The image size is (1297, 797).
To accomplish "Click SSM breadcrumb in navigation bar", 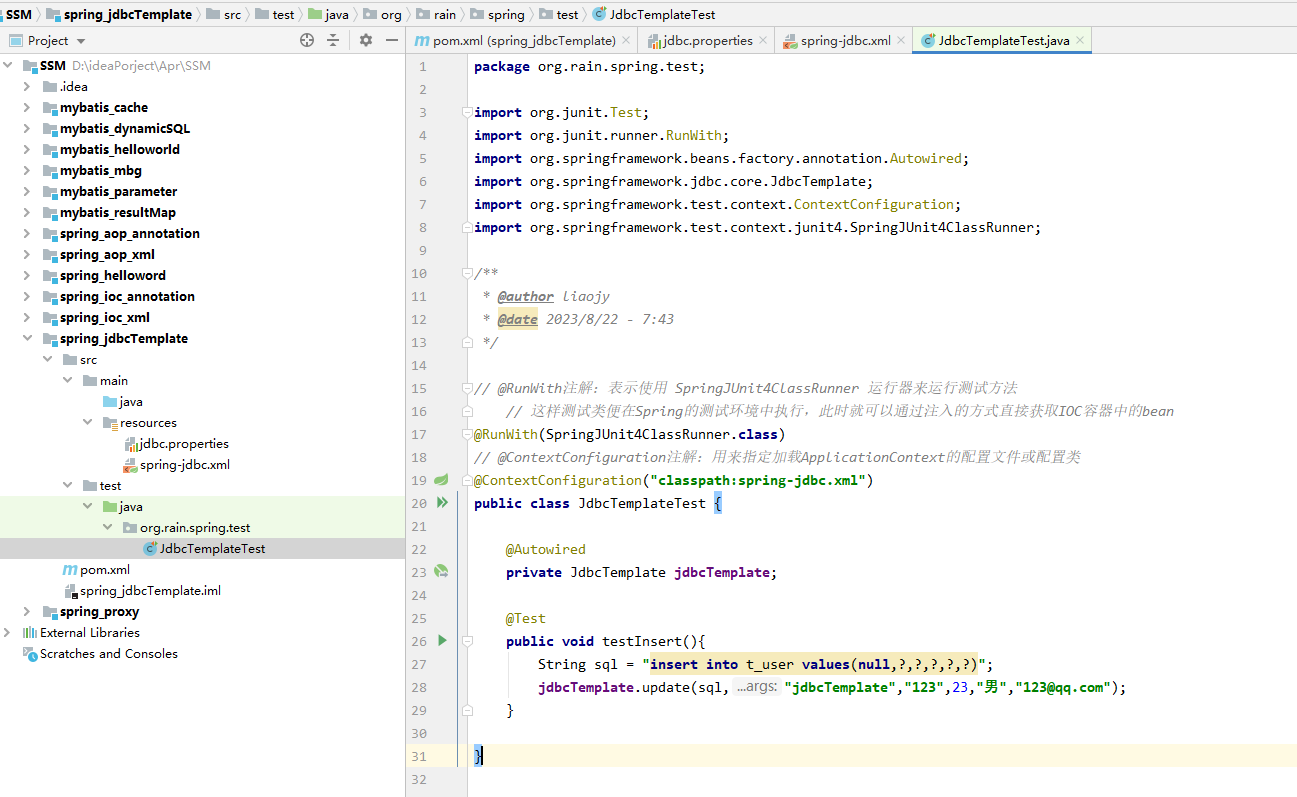I will 19,15.
